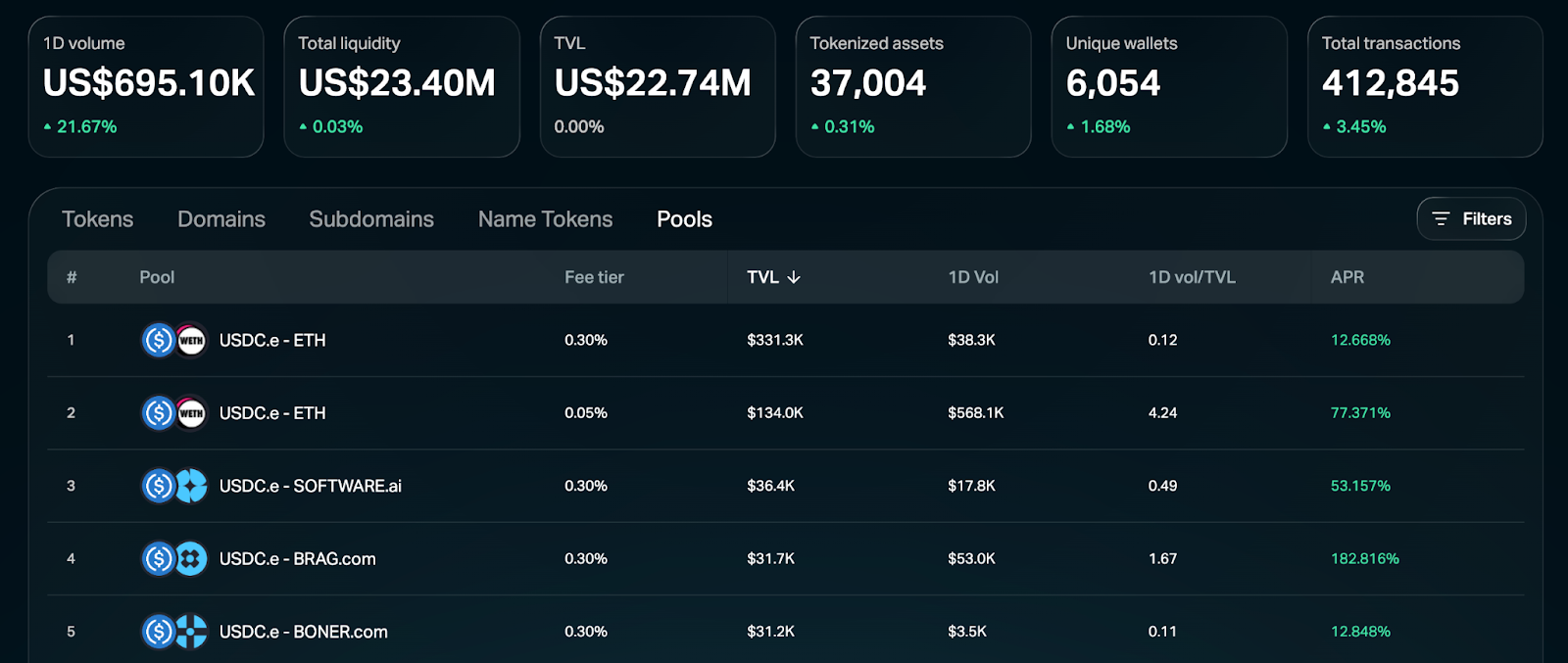Open the Domains tab
1568x663 pixels.
[x=221, y=219]
